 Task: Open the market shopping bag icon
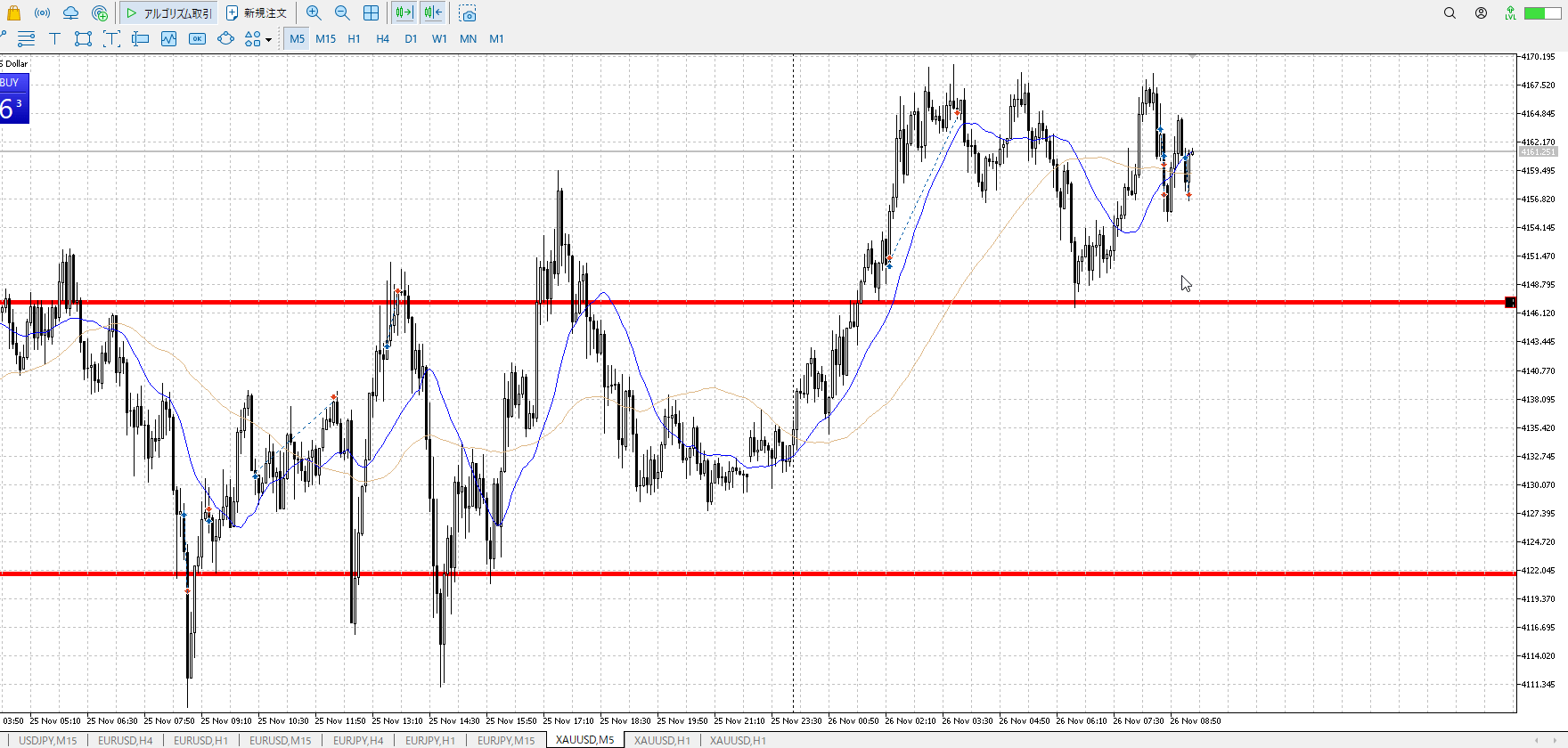tap(13, 13)
